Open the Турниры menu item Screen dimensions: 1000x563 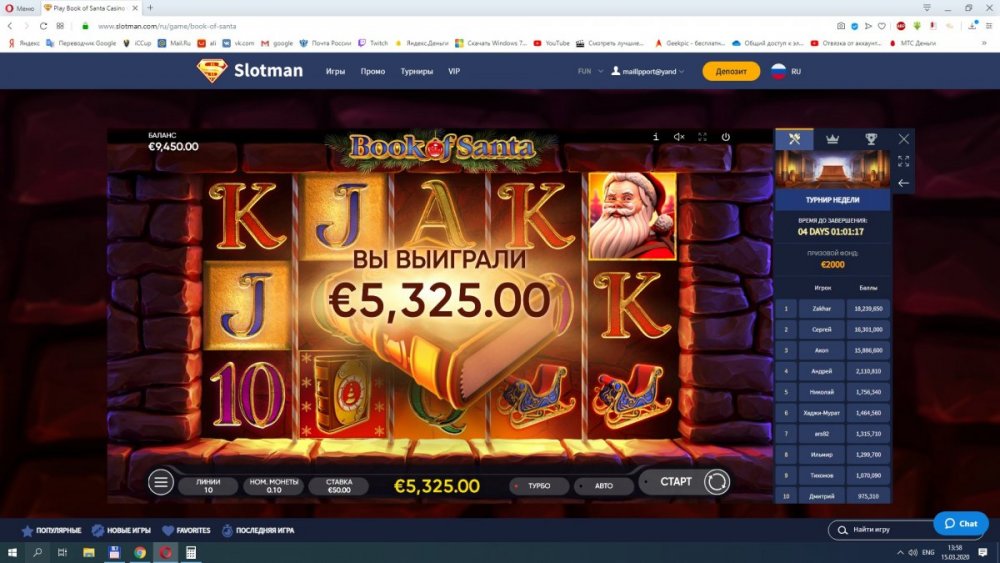[416, 71]
